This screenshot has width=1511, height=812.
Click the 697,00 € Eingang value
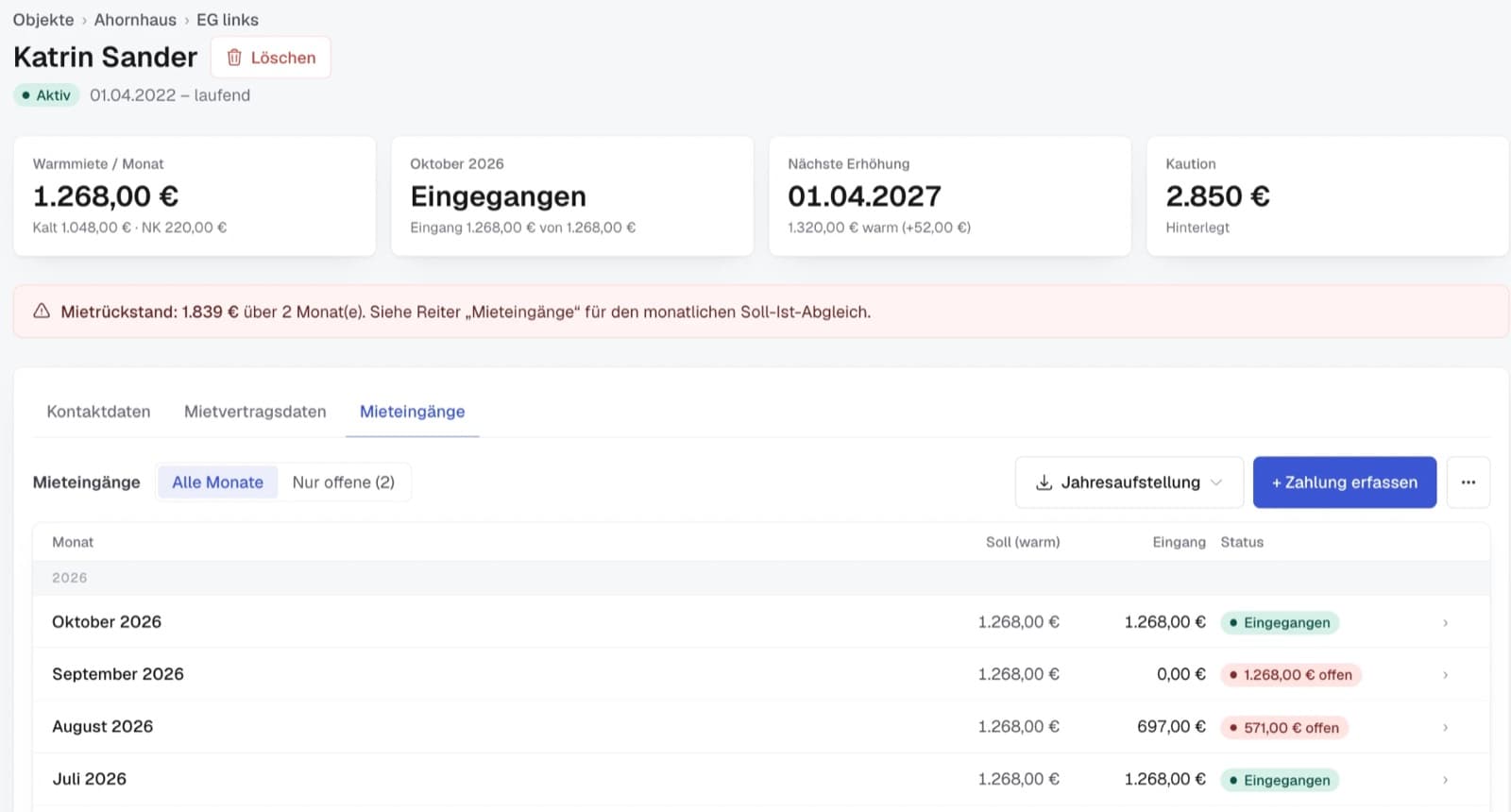(1171, 726)
